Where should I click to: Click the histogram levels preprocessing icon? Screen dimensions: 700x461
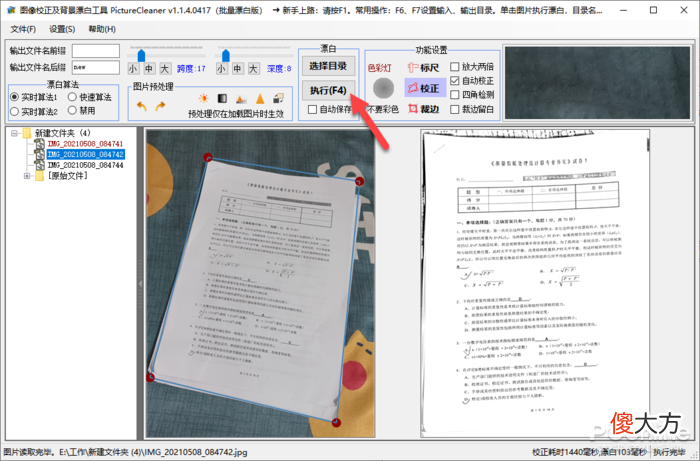241,99
